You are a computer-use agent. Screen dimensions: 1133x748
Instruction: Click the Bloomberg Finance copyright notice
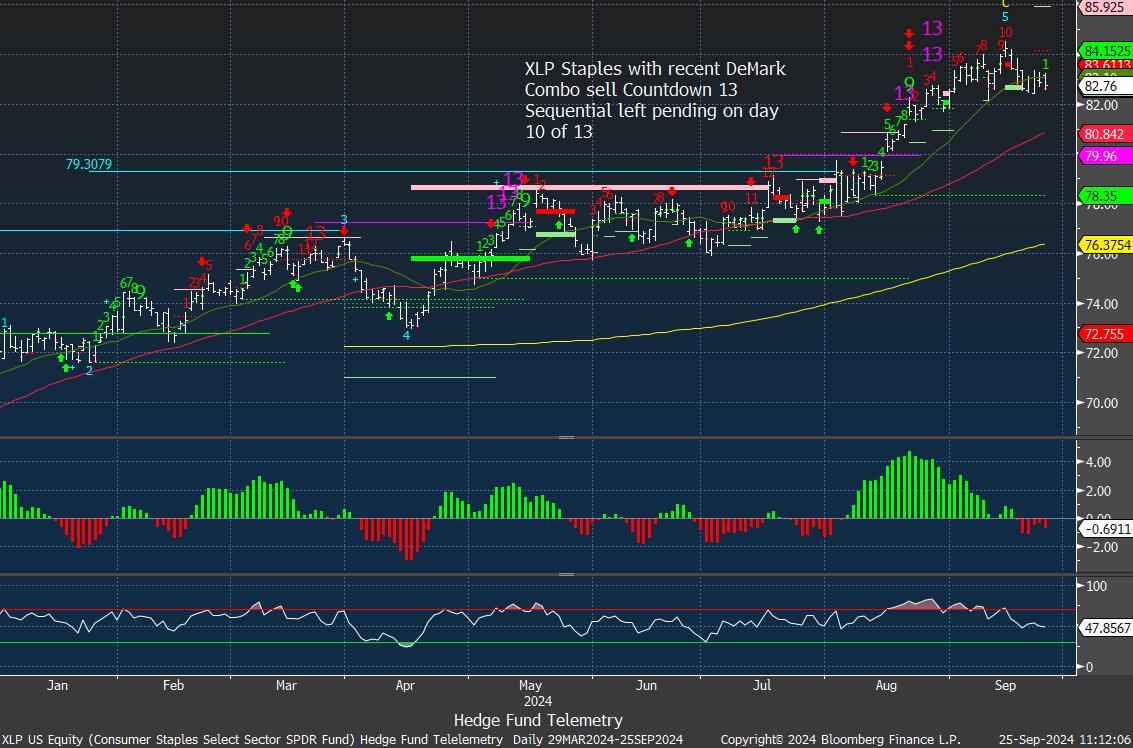[x=840, y=739]
